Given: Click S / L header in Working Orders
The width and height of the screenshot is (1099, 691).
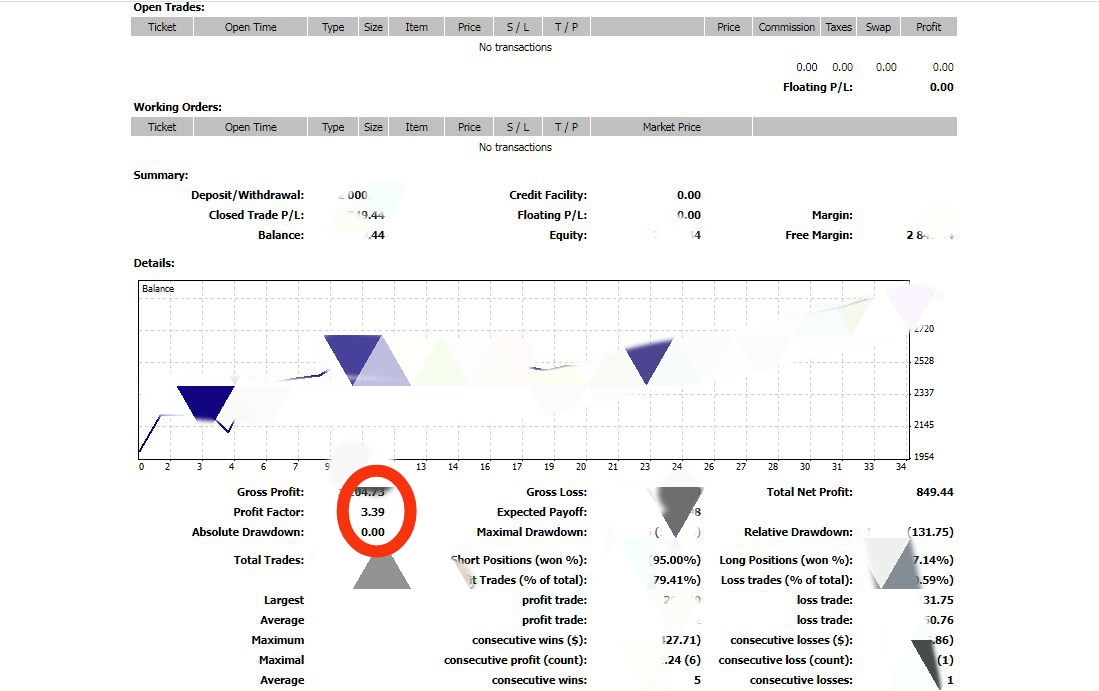Looking at the screenshot, I should click(x=518, y=127).
